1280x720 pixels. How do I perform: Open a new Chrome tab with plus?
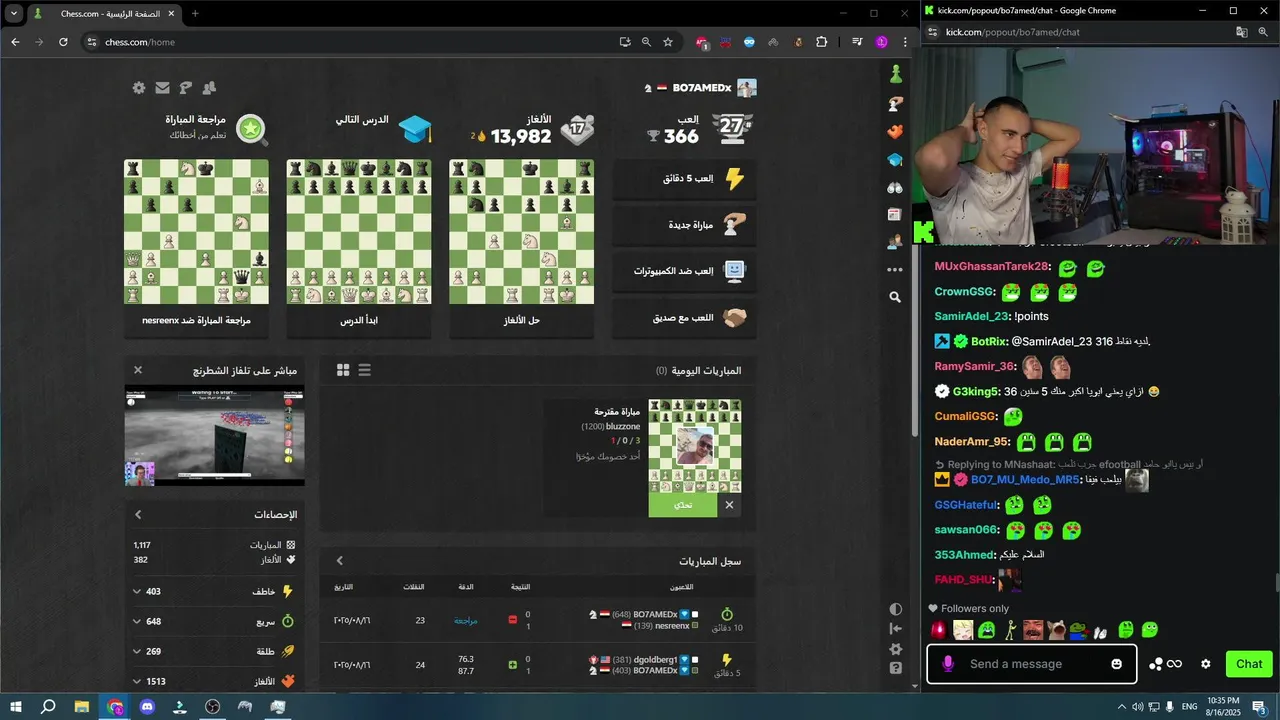click(x=195, y=13)
